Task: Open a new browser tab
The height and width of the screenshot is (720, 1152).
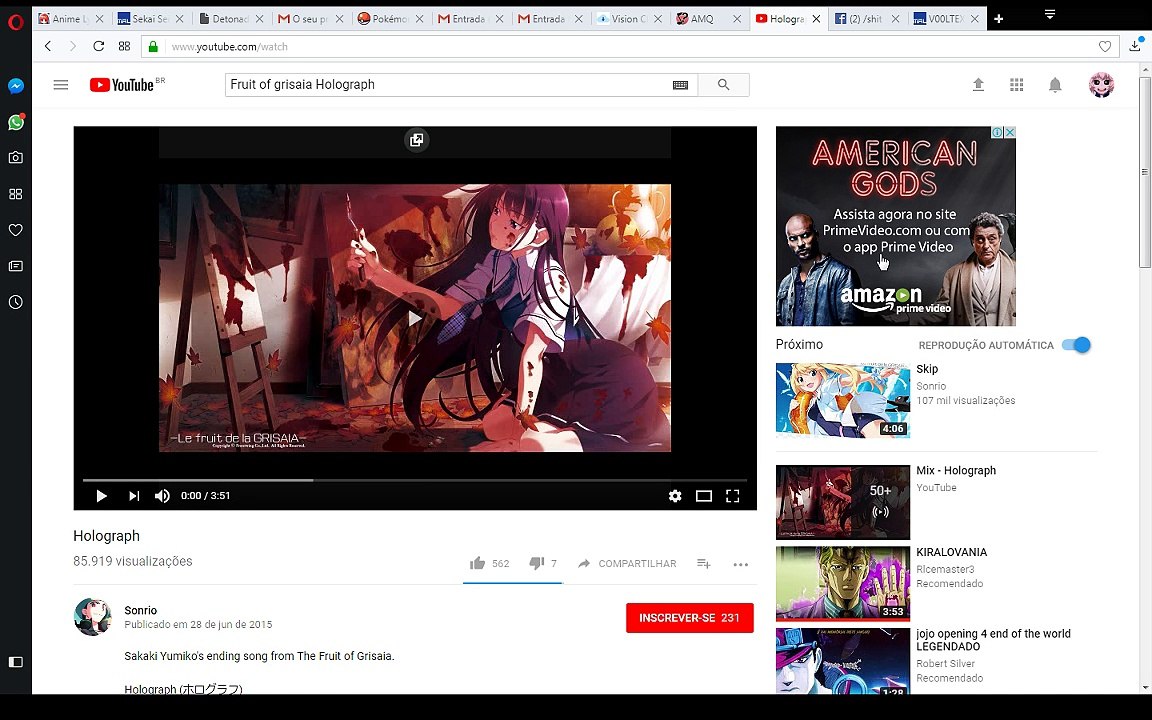Action: click(998, 19)
